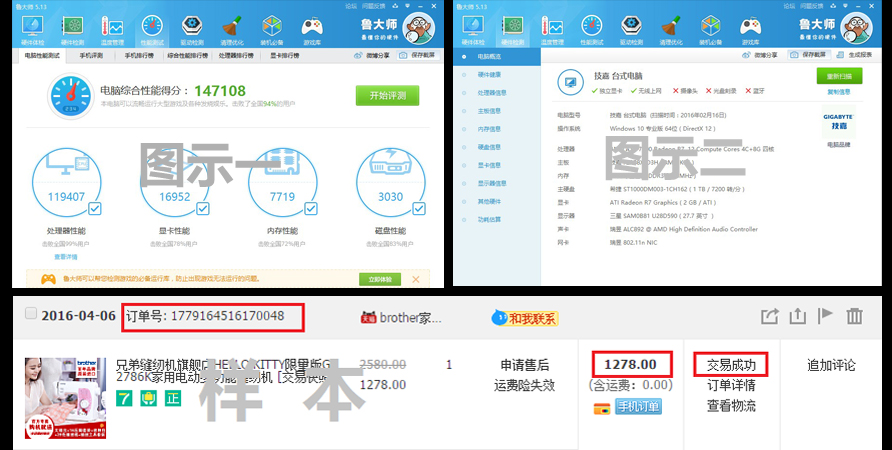The image size is (892, 450).
Task: Tick the checkbox beside order date 2016-04-06
Action: point(31,313)
